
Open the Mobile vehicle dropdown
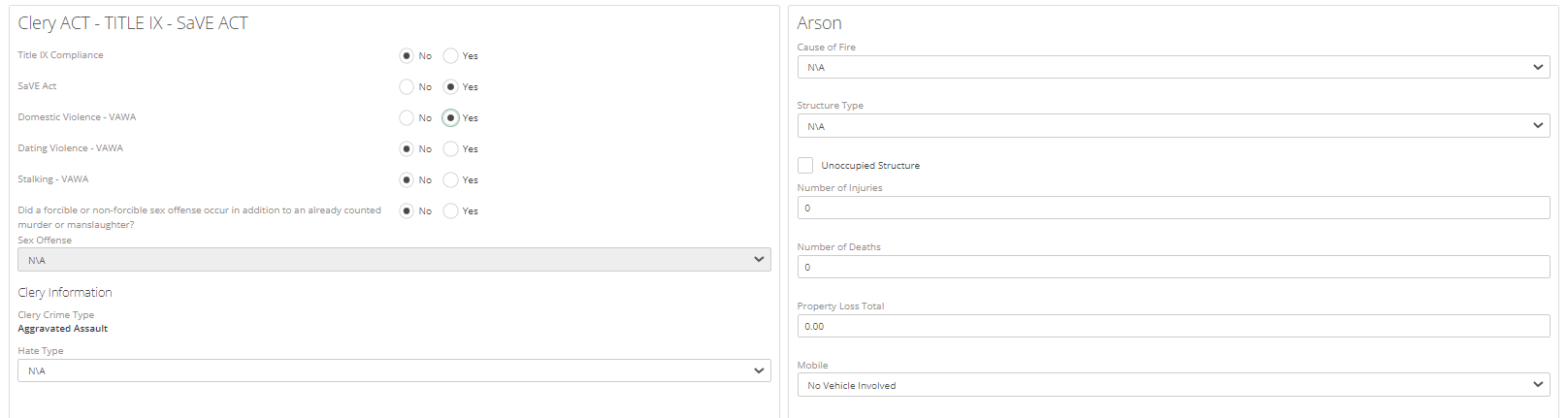tap(1173, 385)
